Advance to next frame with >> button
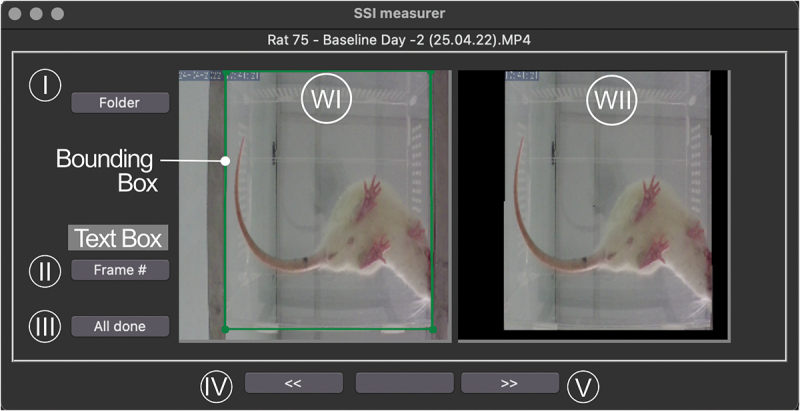This screenshot has height=411, width=800. click(x=510, y=383)
